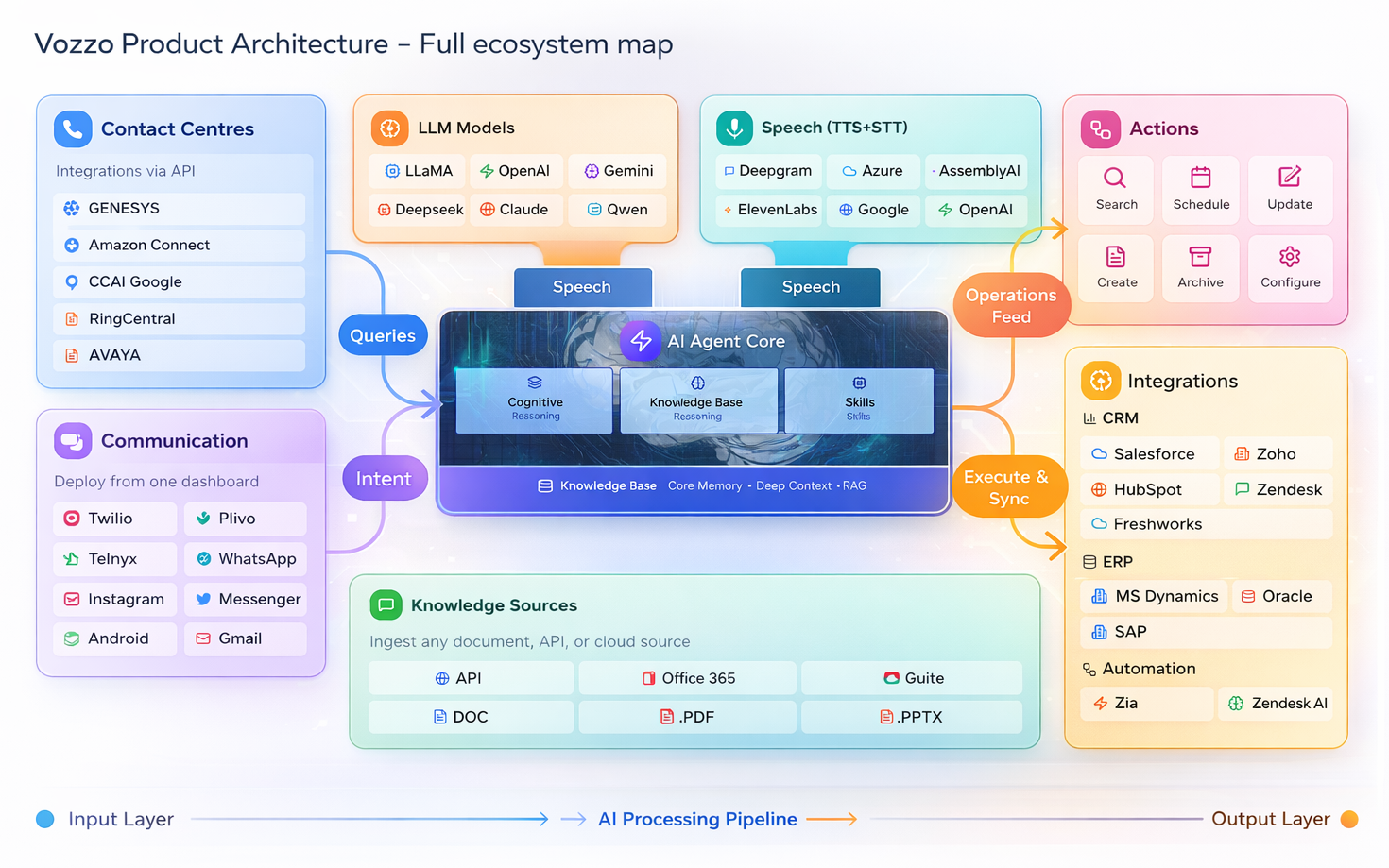
Task: Click the Contact Centres phone icon
Action: pyautogui.click(x=73, y=129)
